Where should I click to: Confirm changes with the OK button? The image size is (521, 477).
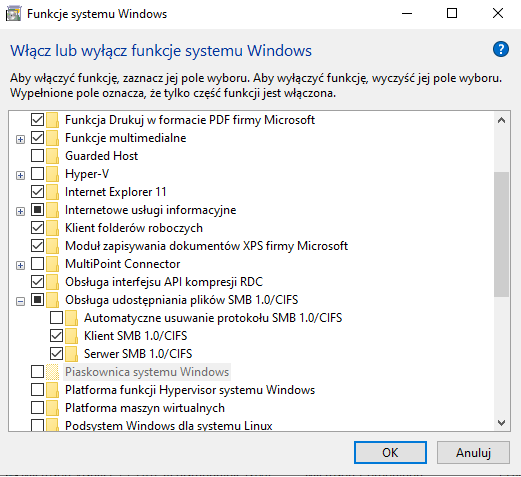[x=390, y=453]
